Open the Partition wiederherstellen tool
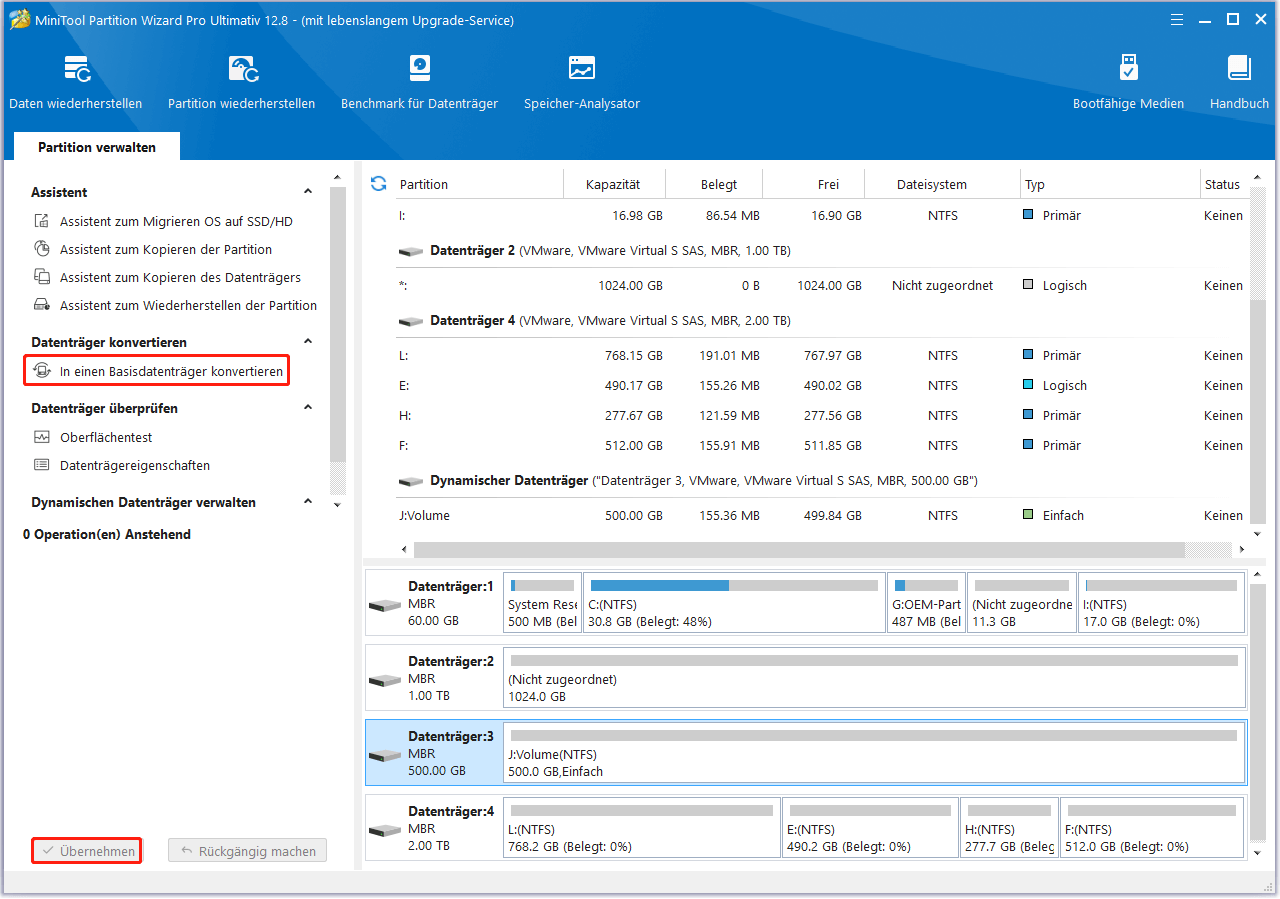This screenshot has width=1280, height=899. tap(241, 82)
